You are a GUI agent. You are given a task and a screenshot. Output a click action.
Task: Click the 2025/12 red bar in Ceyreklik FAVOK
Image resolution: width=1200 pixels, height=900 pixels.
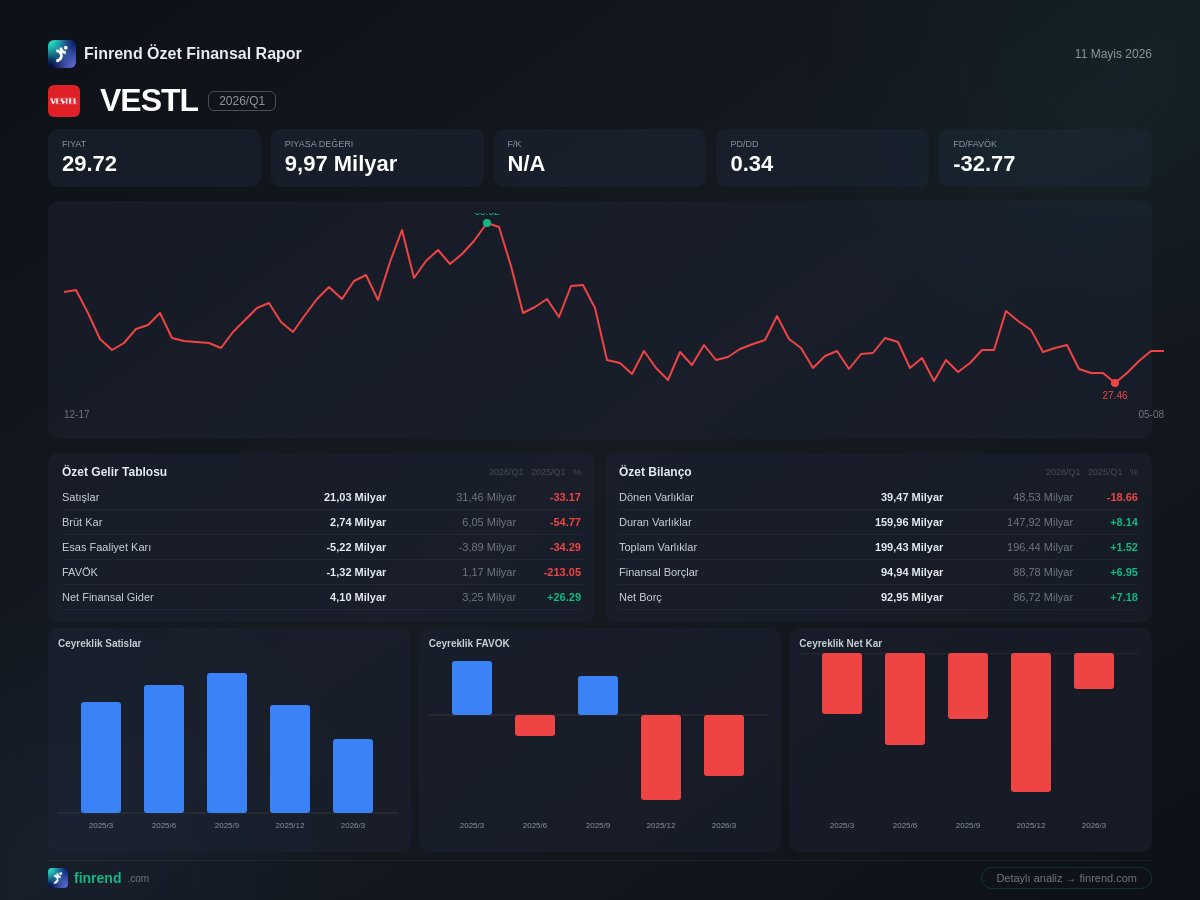click(661, 757)
